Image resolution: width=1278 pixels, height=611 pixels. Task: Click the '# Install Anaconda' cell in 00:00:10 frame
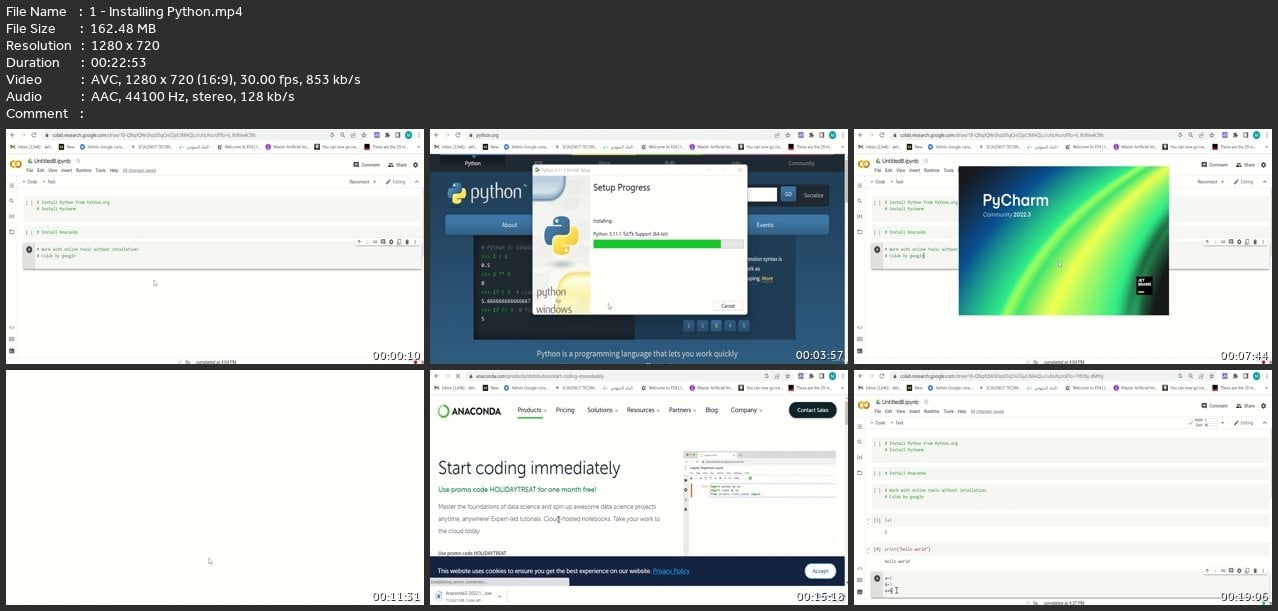pos(223,232)
